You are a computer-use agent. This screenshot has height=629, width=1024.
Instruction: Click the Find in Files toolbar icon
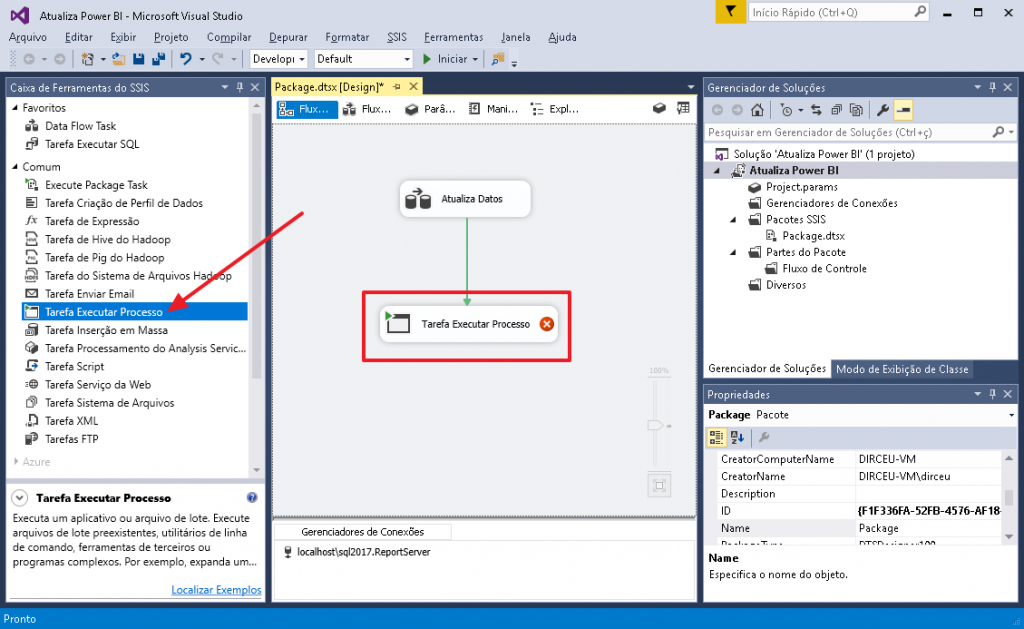498,59
